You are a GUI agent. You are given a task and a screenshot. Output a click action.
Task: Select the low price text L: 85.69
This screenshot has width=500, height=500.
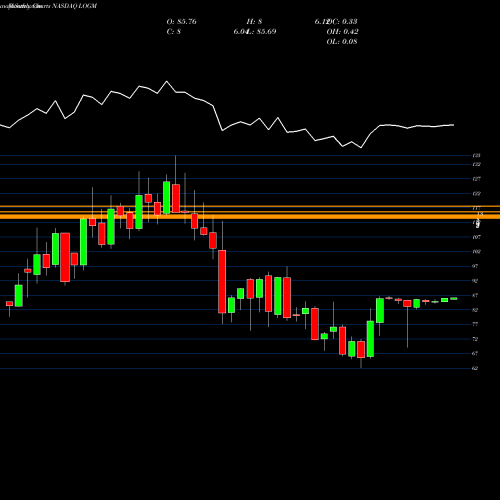[x=260, y=32]
